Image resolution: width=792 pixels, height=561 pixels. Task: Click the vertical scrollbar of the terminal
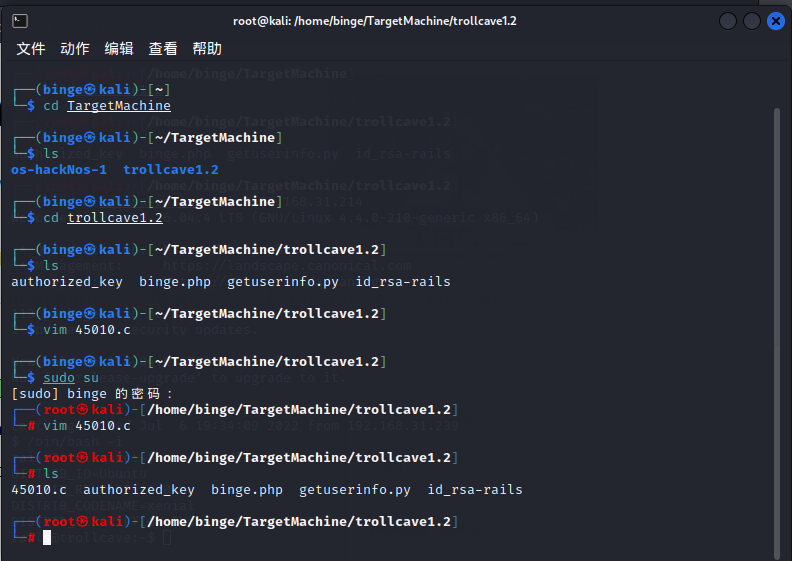777,333
